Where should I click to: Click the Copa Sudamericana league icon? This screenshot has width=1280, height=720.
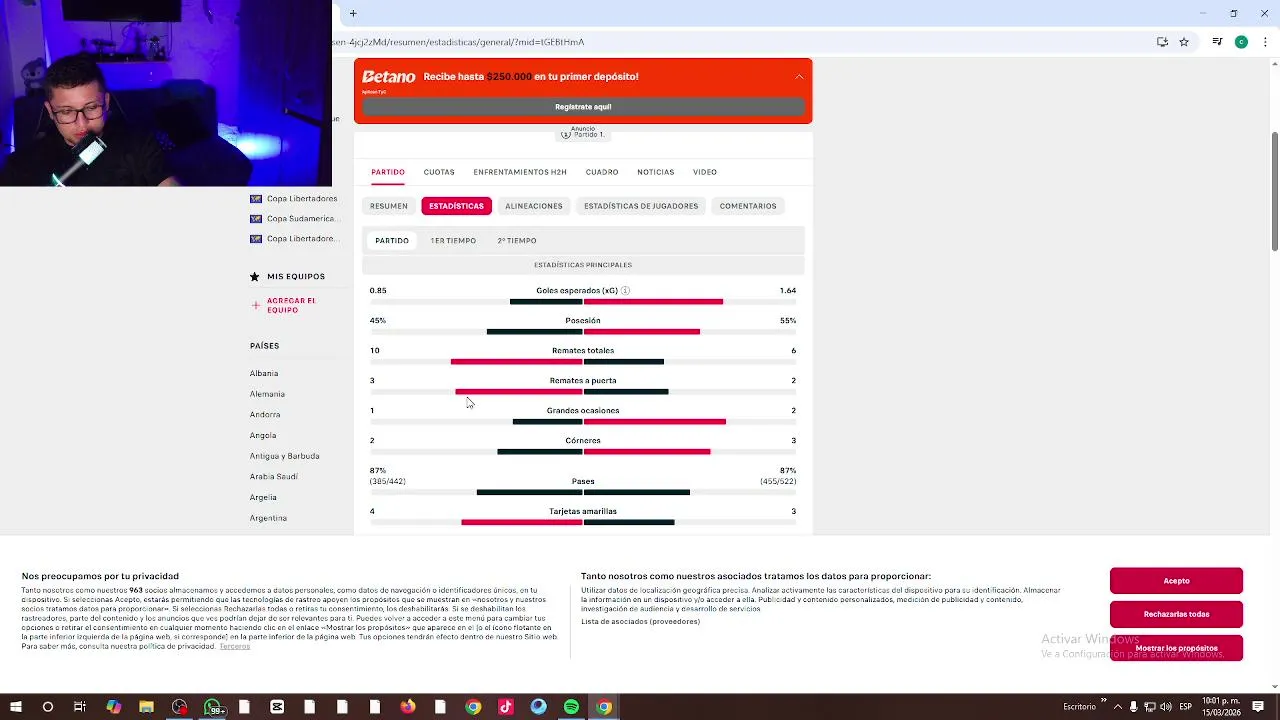(x=256, y=219)
